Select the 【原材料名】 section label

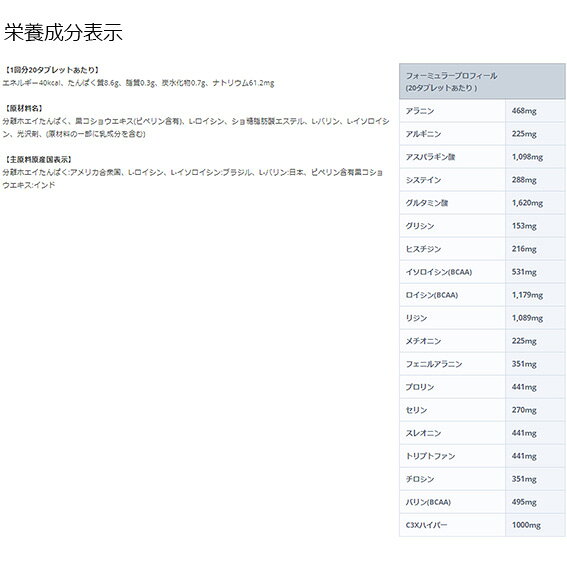[23, 108]
